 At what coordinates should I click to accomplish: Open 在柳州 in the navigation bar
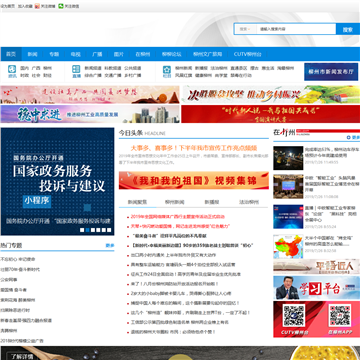tap(143, 54)
